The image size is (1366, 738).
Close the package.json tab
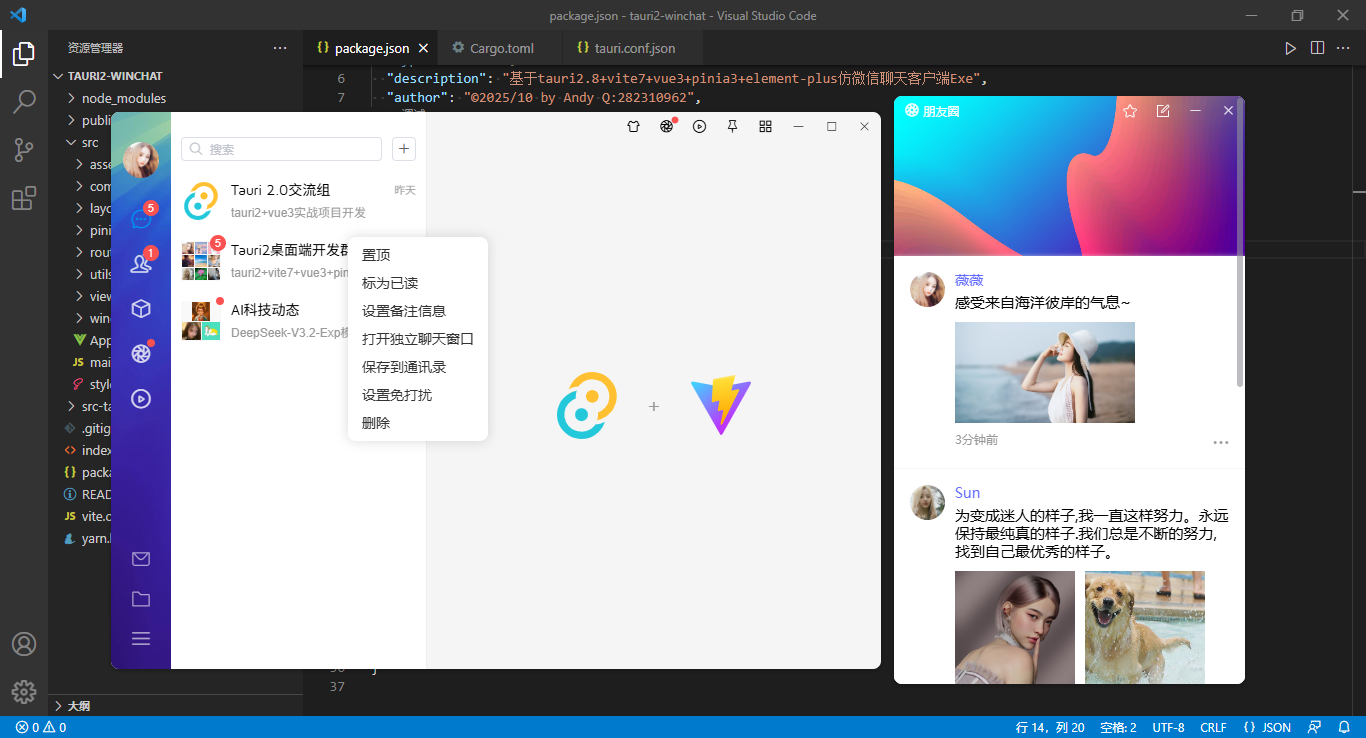[x=424, y=48]
